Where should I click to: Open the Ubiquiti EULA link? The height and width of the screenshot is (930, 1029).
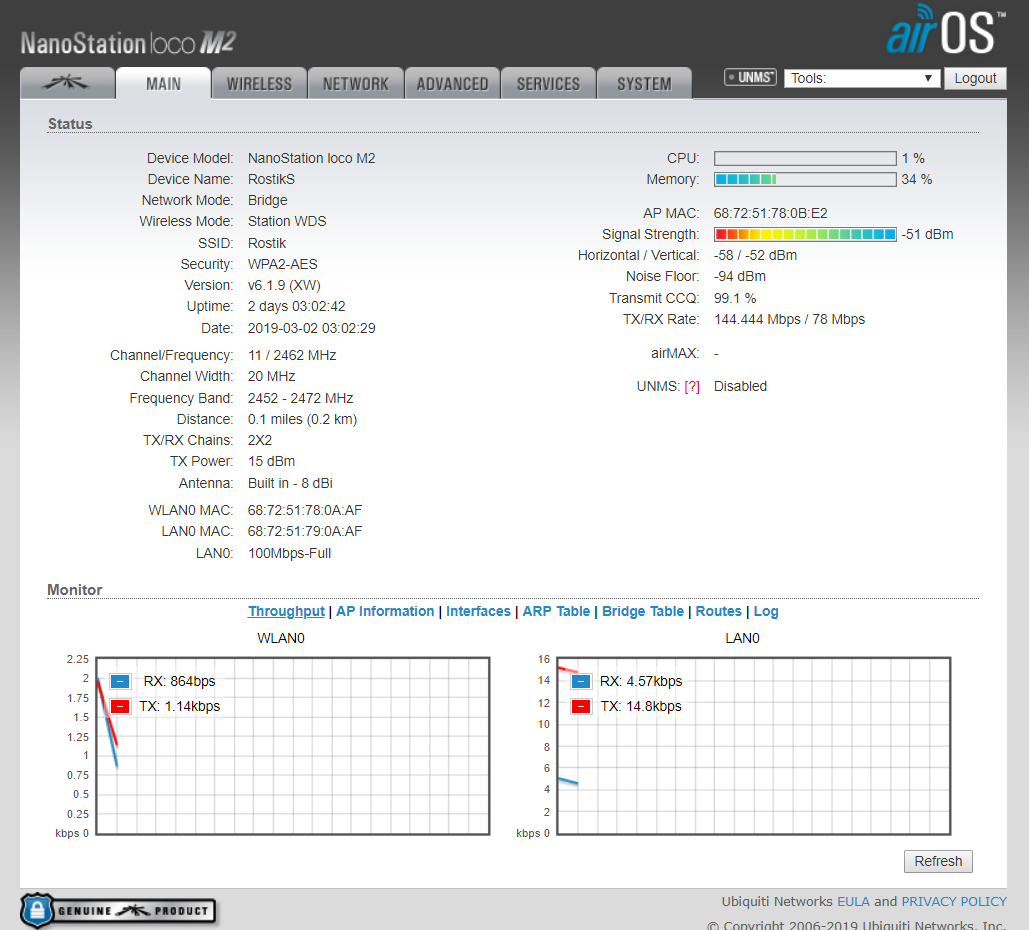[x=853, y=901]
